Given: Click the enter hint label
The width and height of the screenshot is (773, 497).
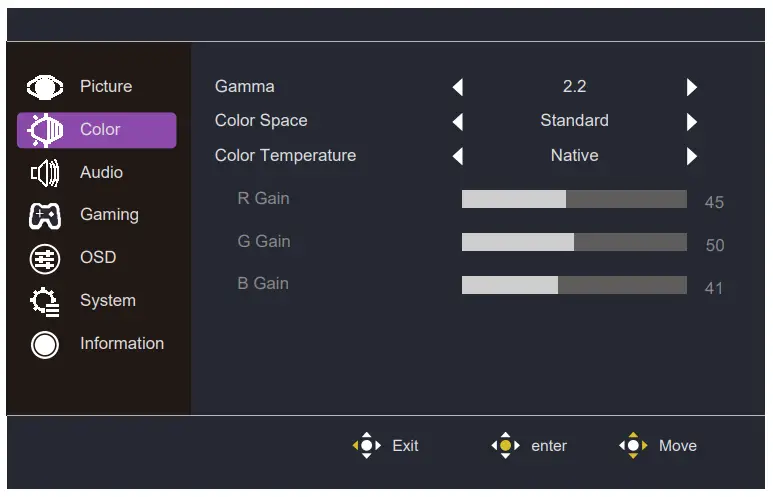Looking at the screenshot, I should (549, 446).
